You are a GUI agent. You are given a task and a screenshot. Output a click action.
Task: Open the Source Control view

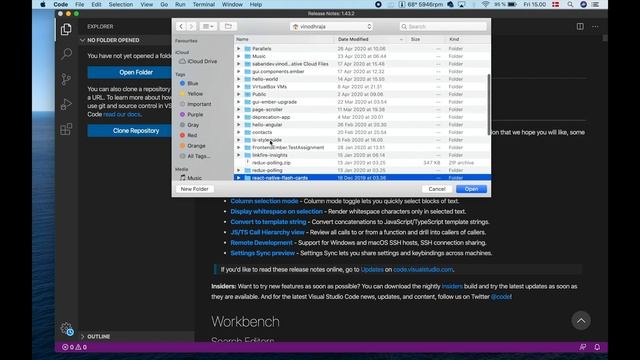66,79
